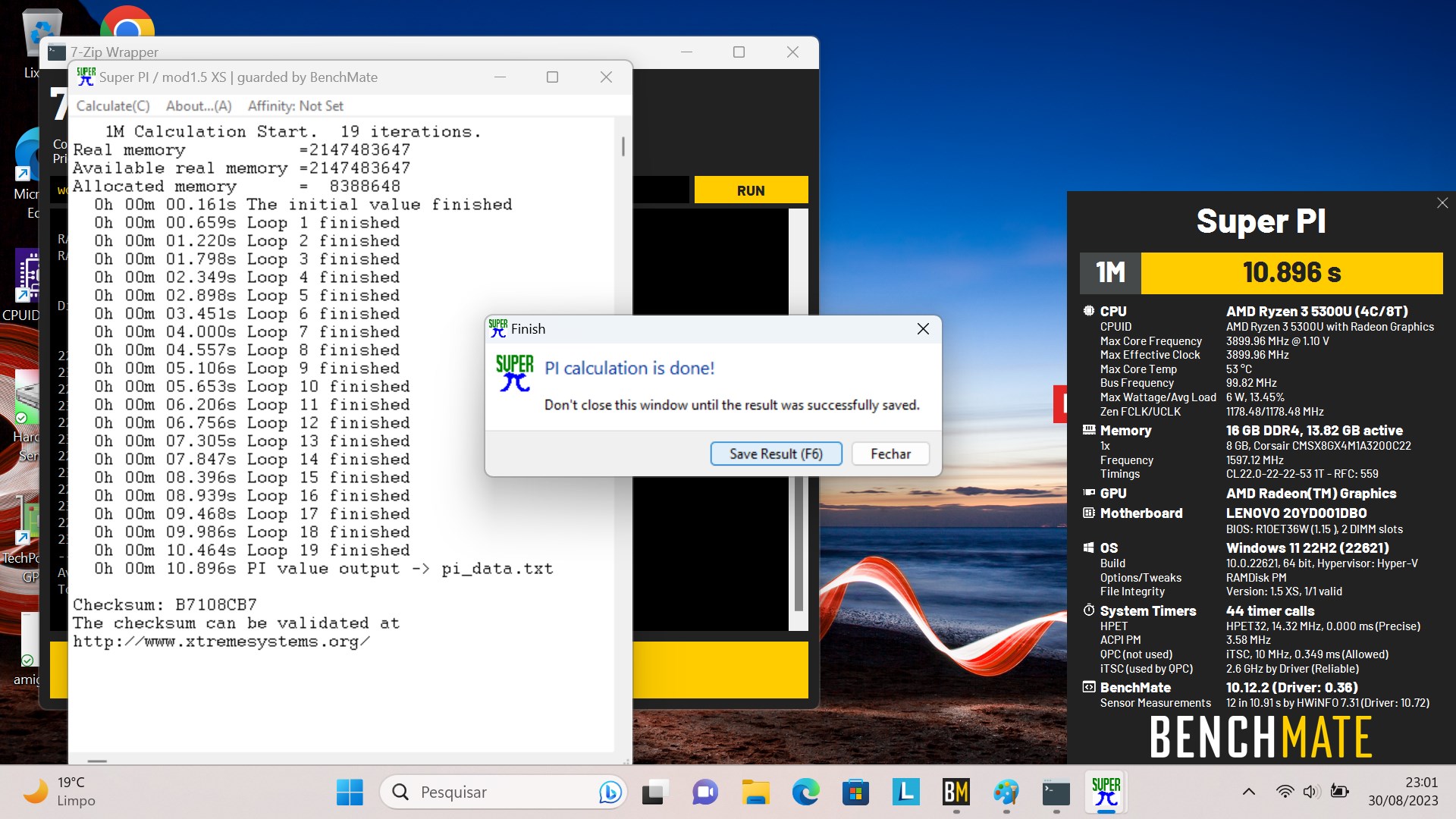Click the BenchMate version section icon
1456x819 pixels.
[x=1089, y=687]
